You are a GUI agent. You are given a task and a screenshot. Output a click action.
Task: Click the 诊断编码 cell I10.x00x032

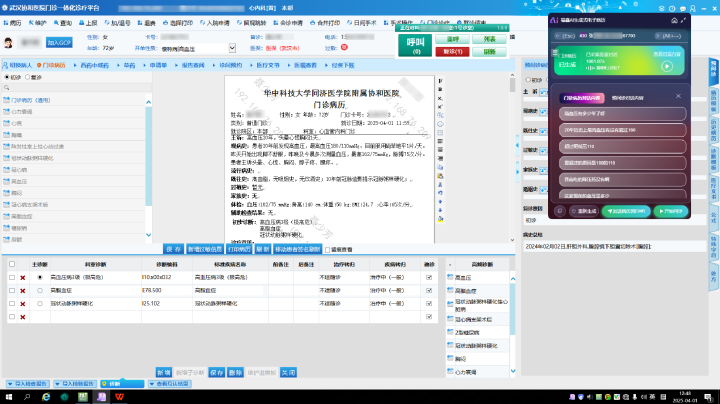[x=167, y=277]
